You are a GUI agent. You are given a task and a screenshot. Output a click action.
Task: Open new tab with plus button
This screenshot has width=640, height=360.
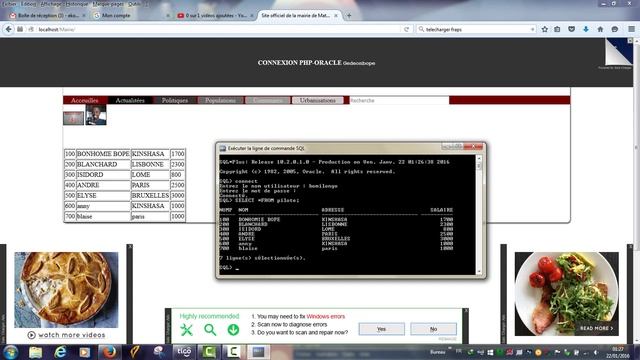pos(349,16)
